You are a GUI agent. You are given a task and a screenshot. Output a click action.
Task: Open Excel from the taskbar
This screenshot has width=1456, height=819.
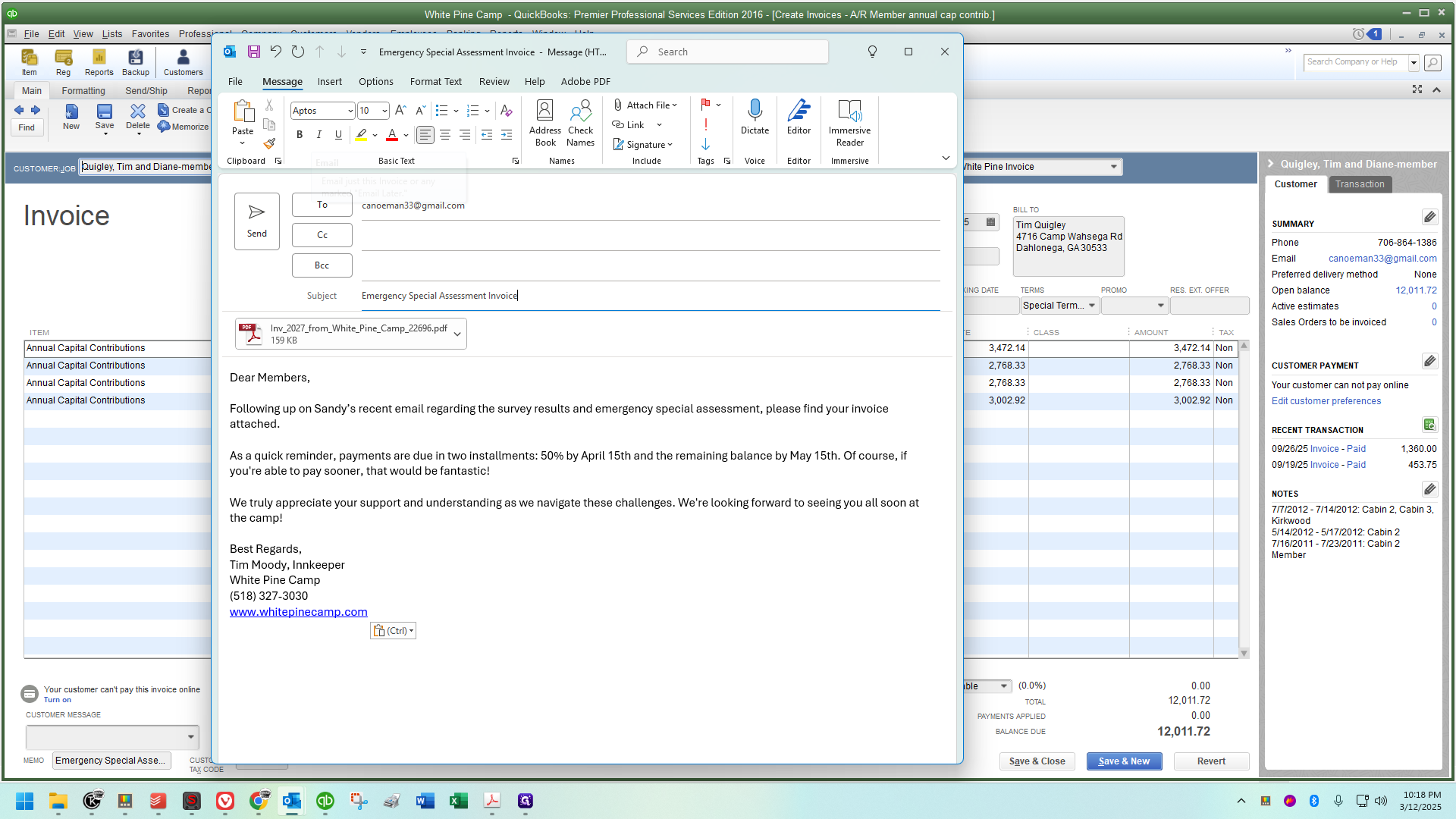459,801
